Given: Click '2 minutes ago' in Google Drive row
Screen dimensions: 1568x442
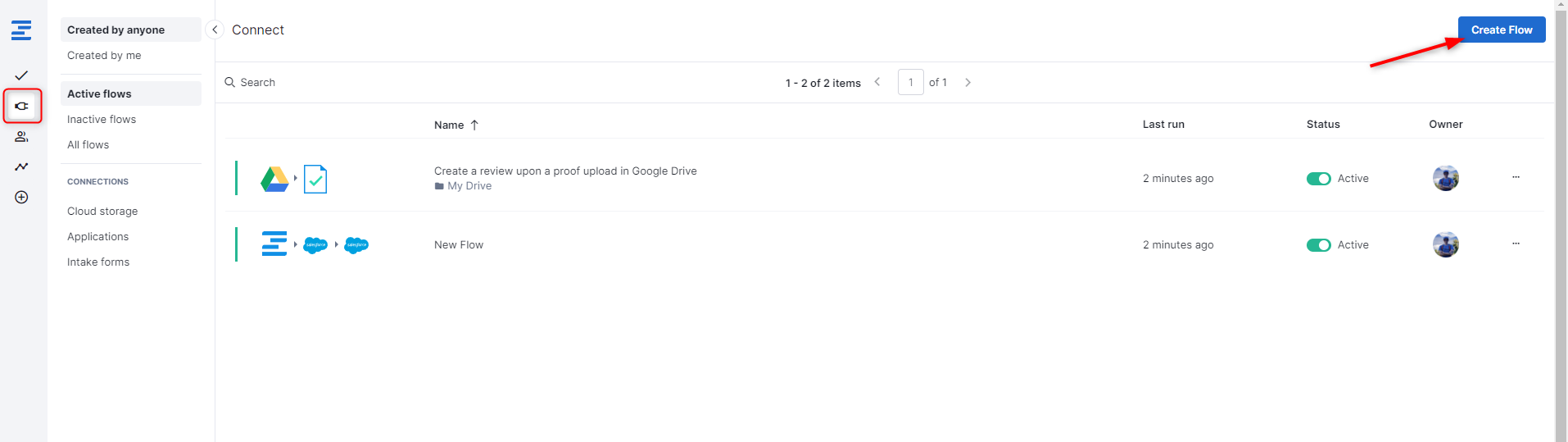Looking at the screenshot, I should coord(1178,178).
